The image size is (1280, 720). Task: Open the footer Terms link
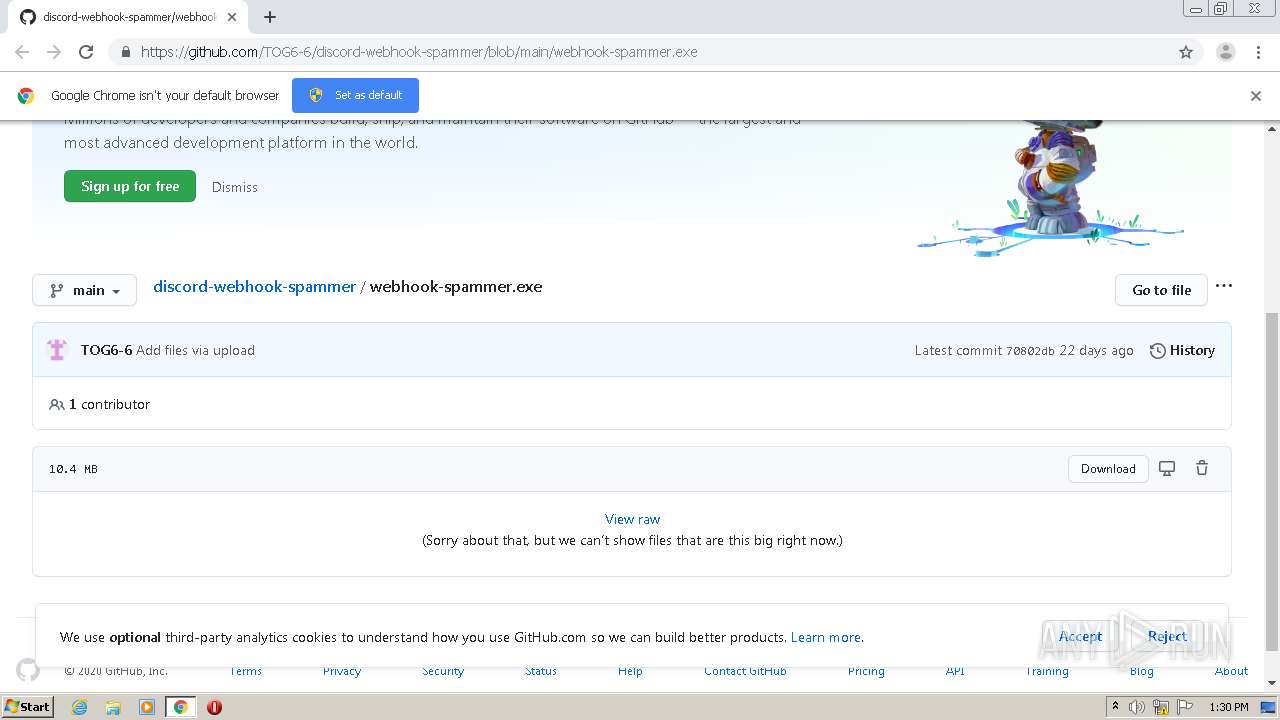[246, 671]
